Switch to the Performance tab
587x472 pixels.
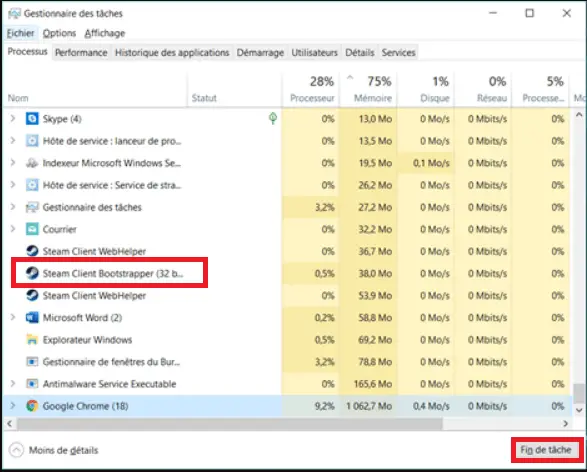point(81,53)
